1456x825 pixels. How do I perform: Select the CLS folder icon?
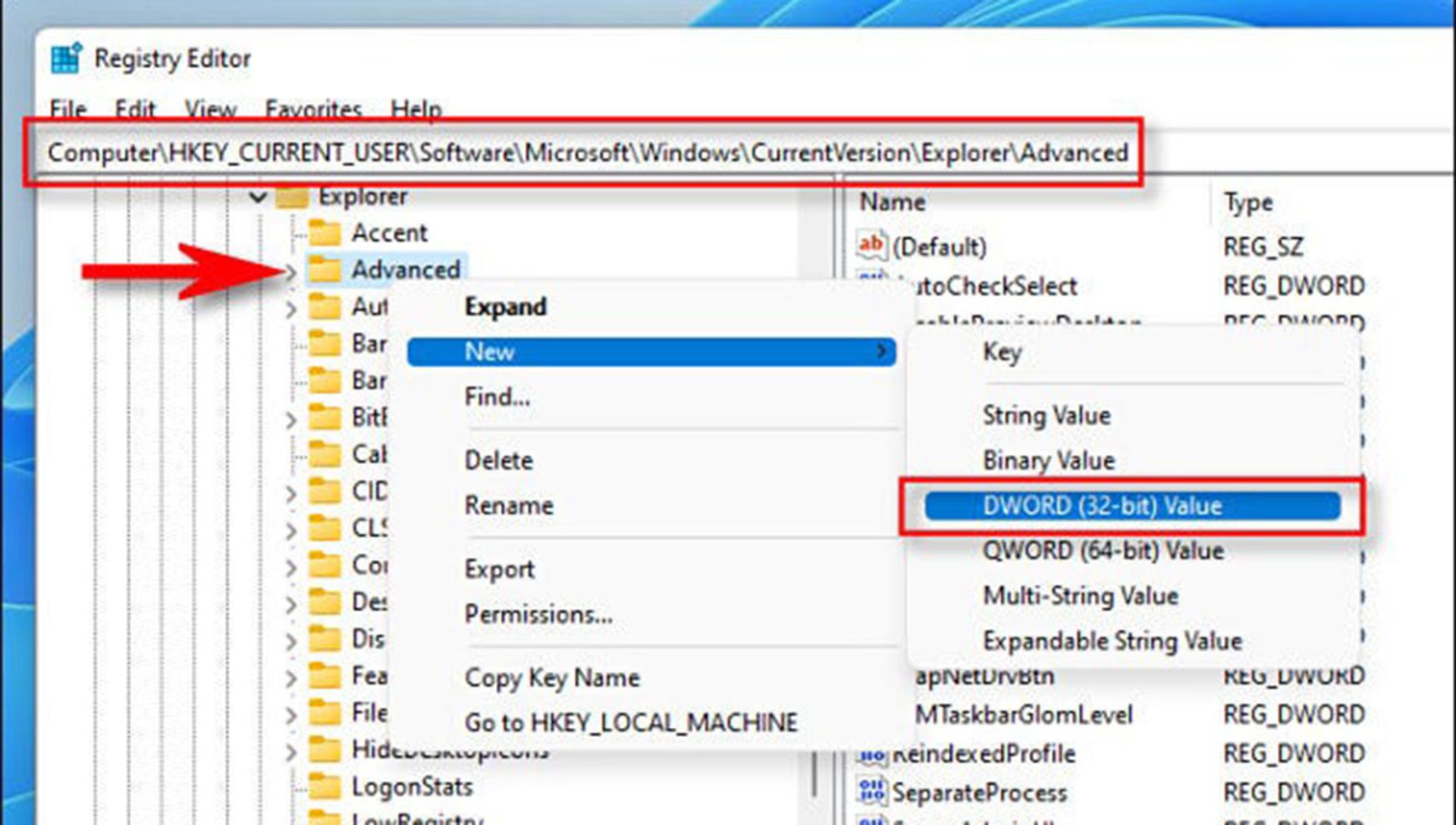click(x=325, y=528)
